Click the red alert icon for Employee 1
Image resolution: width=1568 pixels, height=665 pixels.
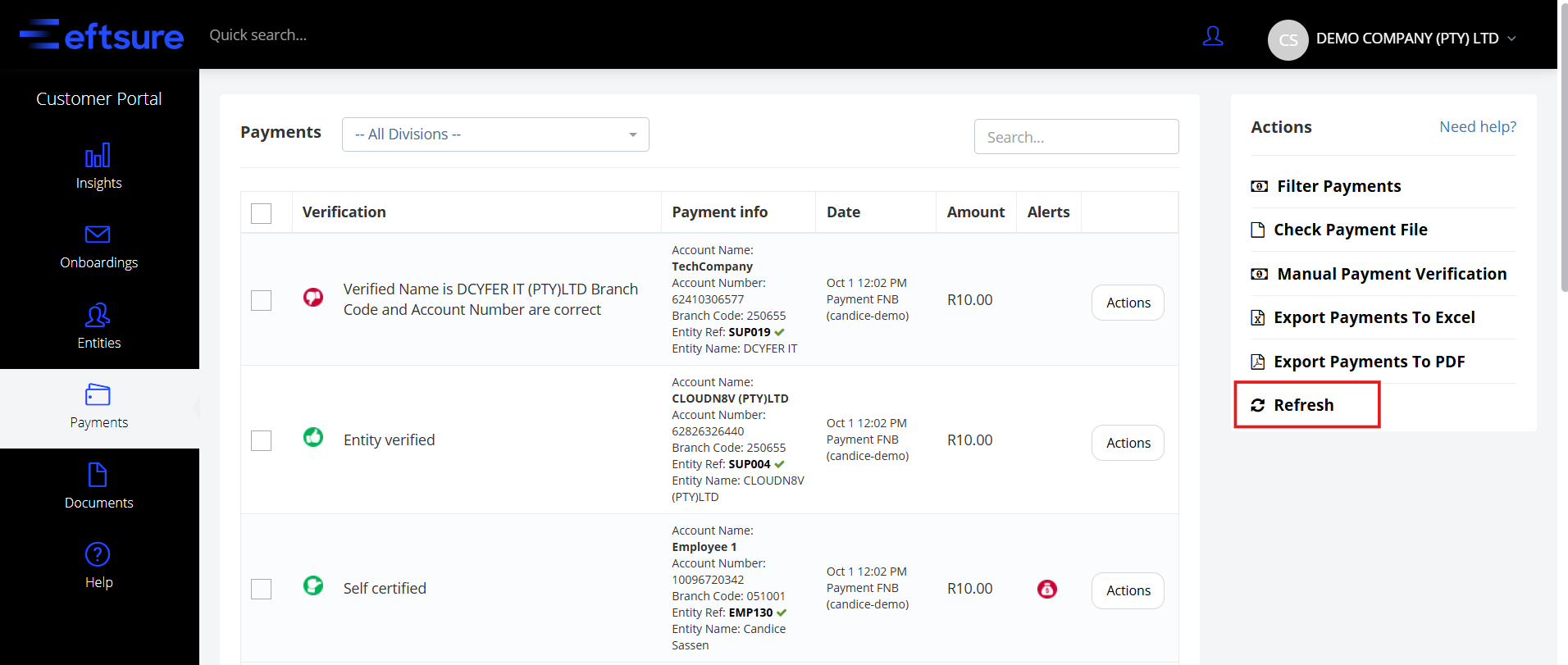(1047, 589)
